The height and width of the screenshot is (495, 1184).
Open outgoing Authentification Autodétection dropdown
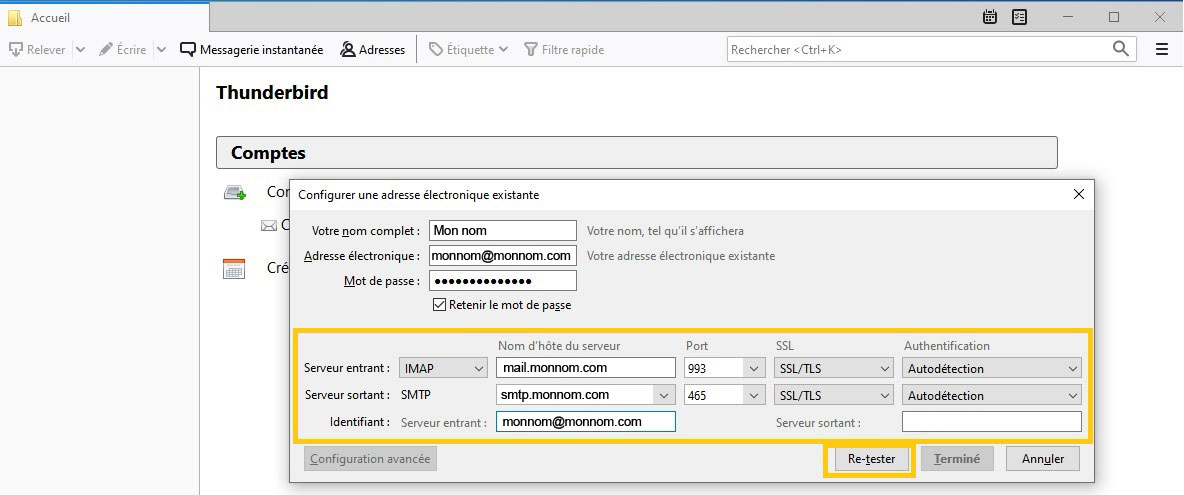[x=991, y=395]
